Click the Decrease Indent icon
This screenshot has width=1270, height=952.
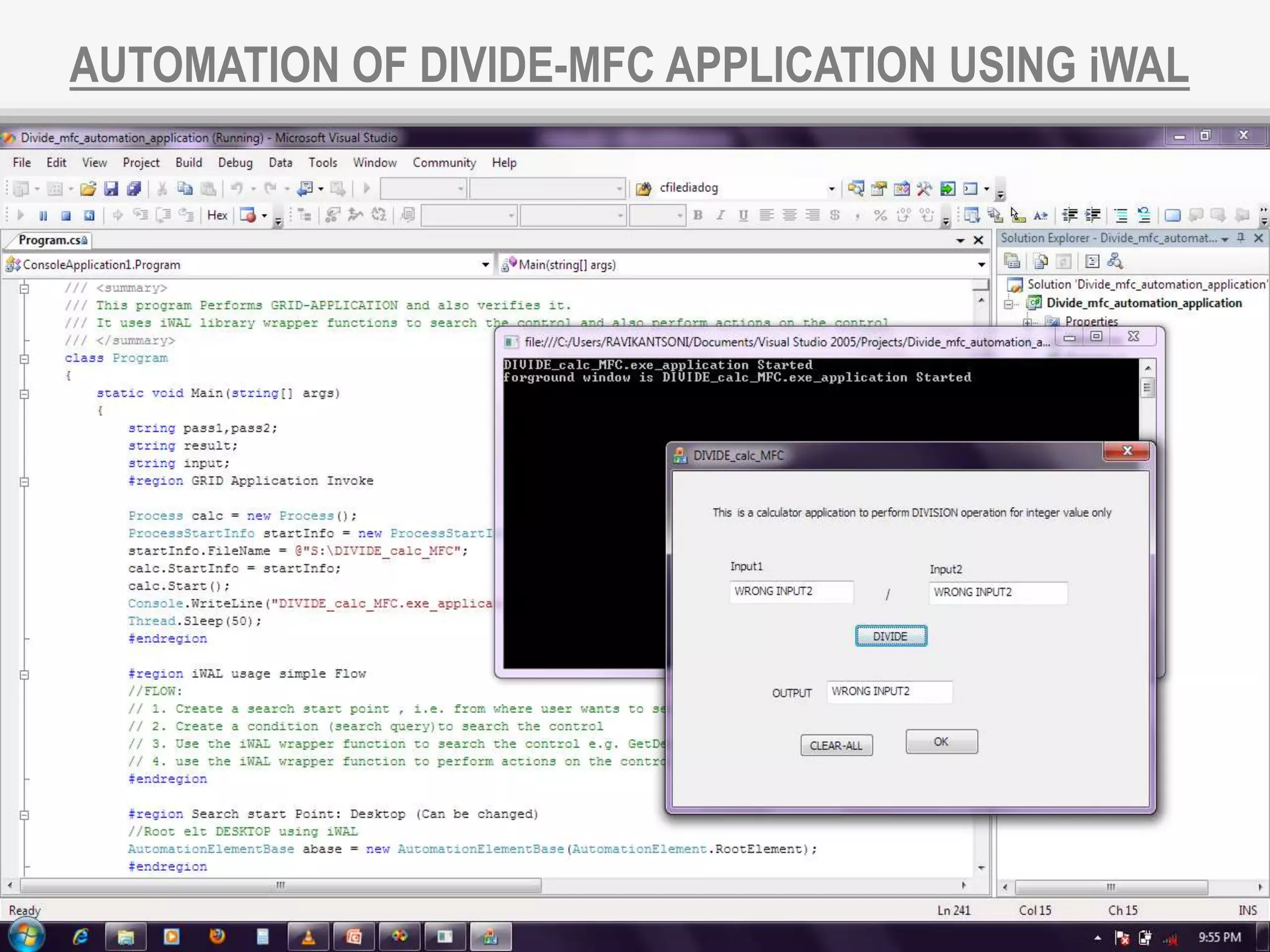pos(1070,216)
